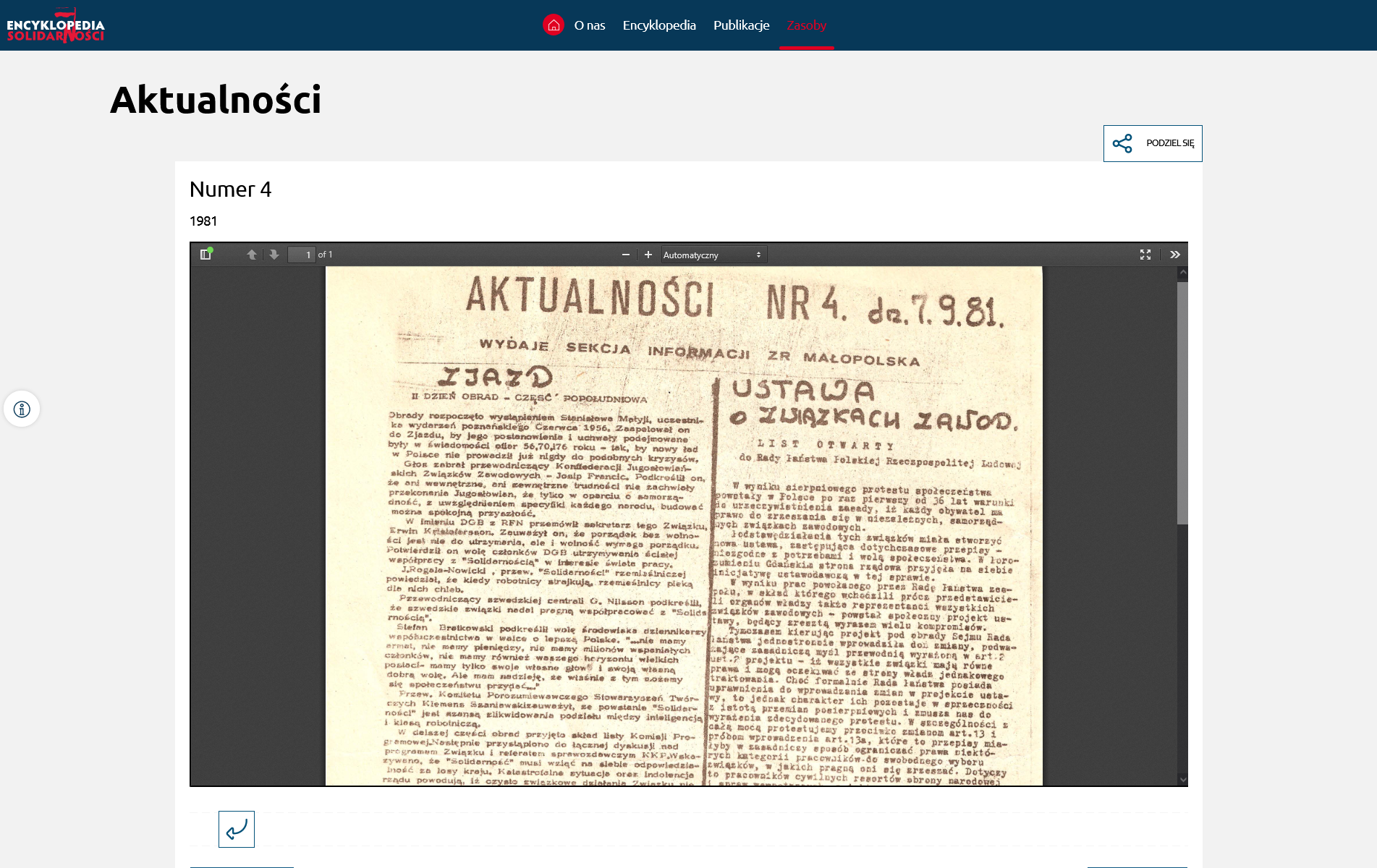Go to previous PDF page

252,255
